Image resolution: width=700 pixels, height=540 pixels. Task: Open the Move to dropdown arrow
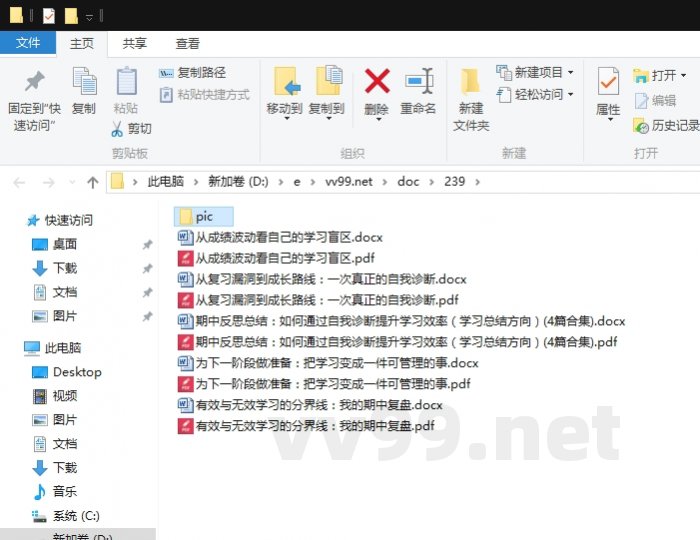287,119
